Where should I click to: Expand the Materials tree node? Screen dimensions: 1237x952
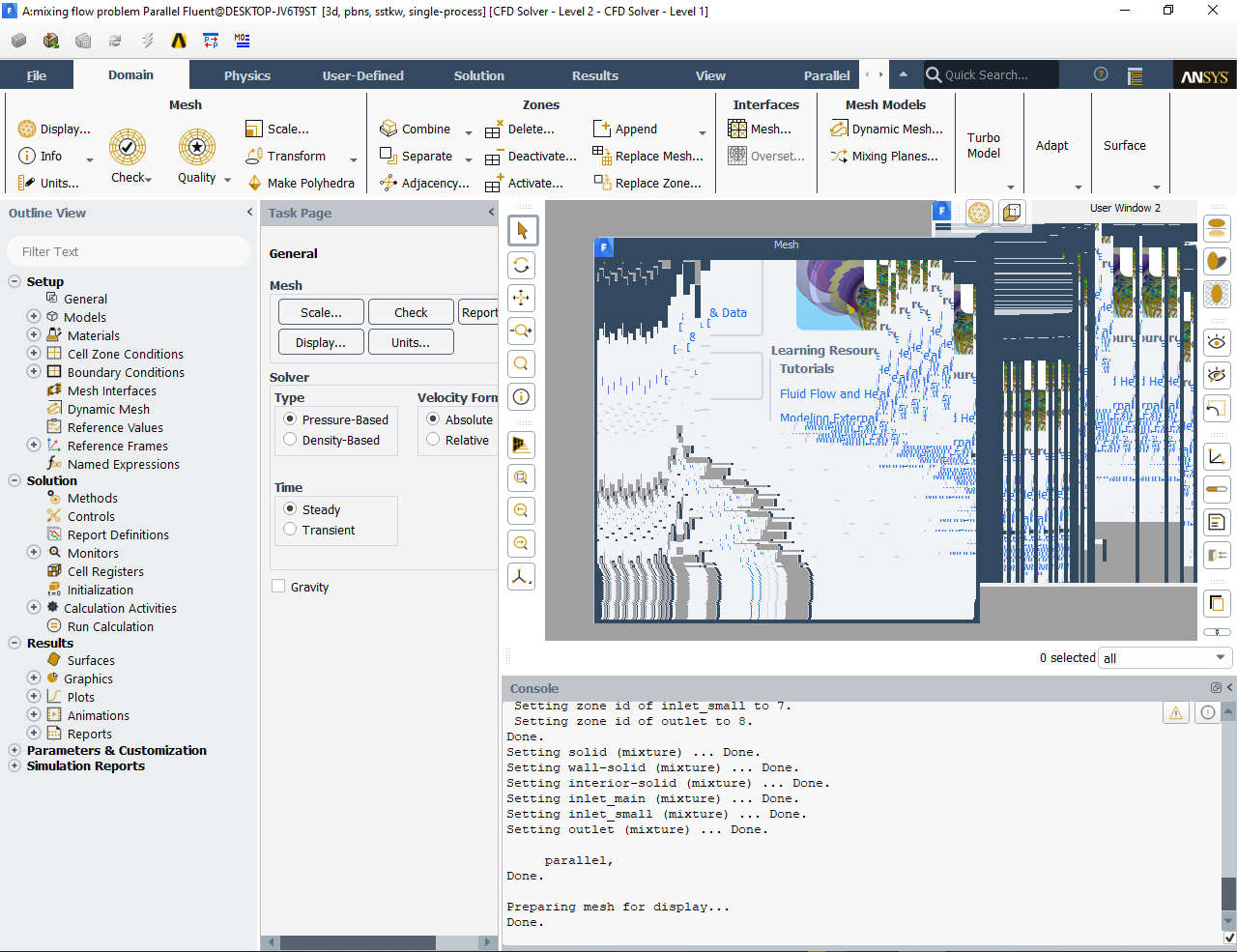(x=34, y=335)
